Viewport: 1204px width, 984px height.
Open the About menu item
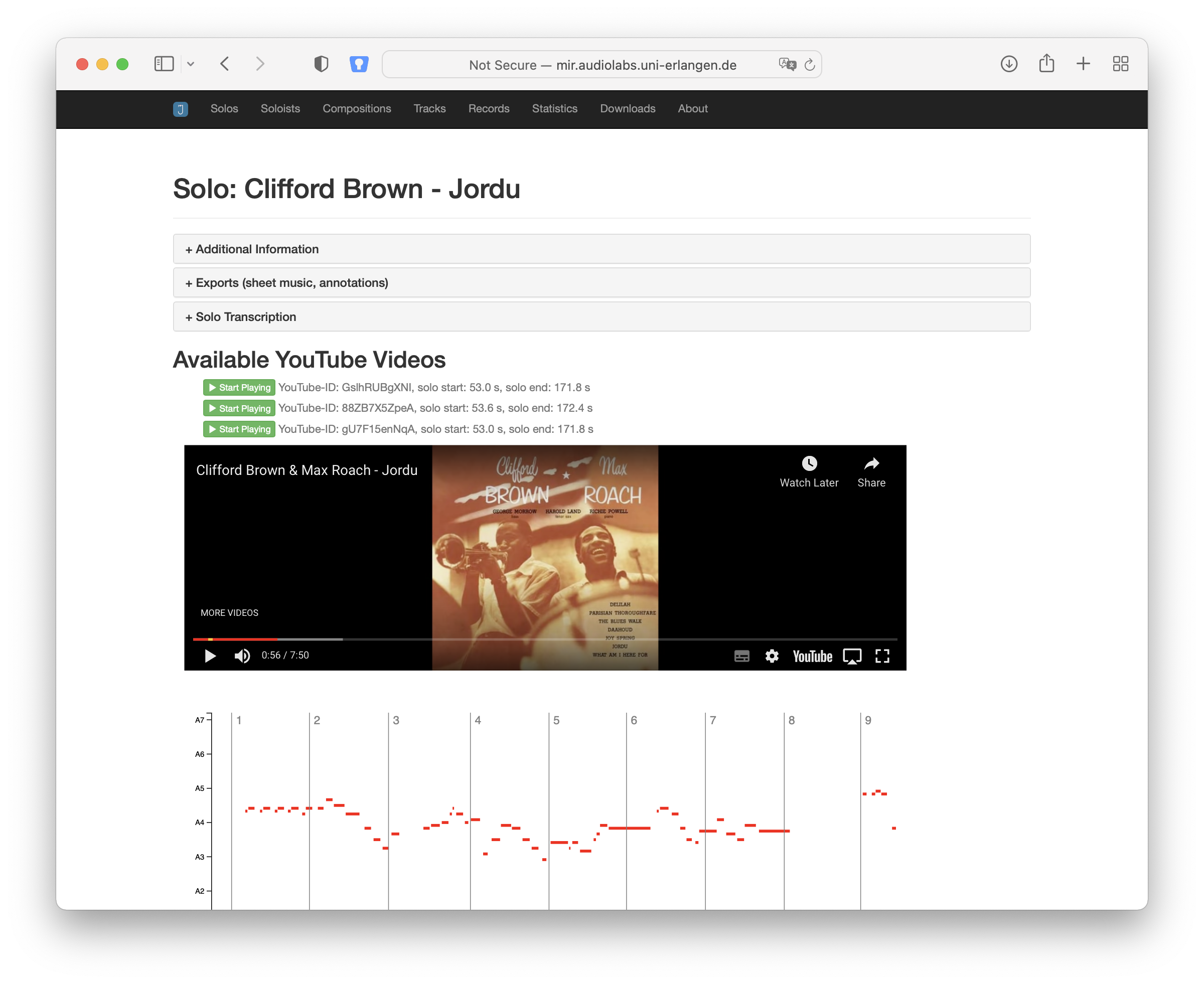(693, 109)
